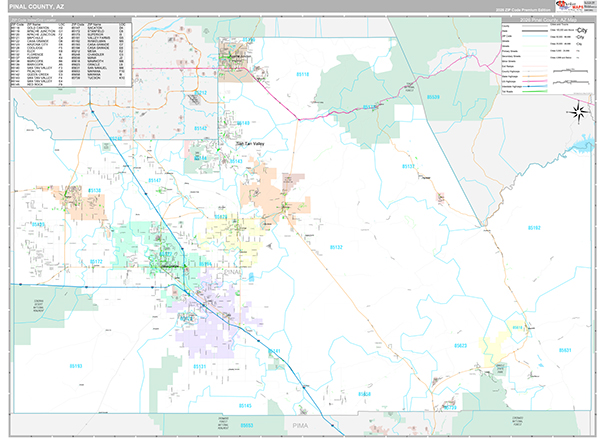Viewport: 600px width, 438px height.
Task: Select ZIP code label 85141
Action: tap(274, 351)
